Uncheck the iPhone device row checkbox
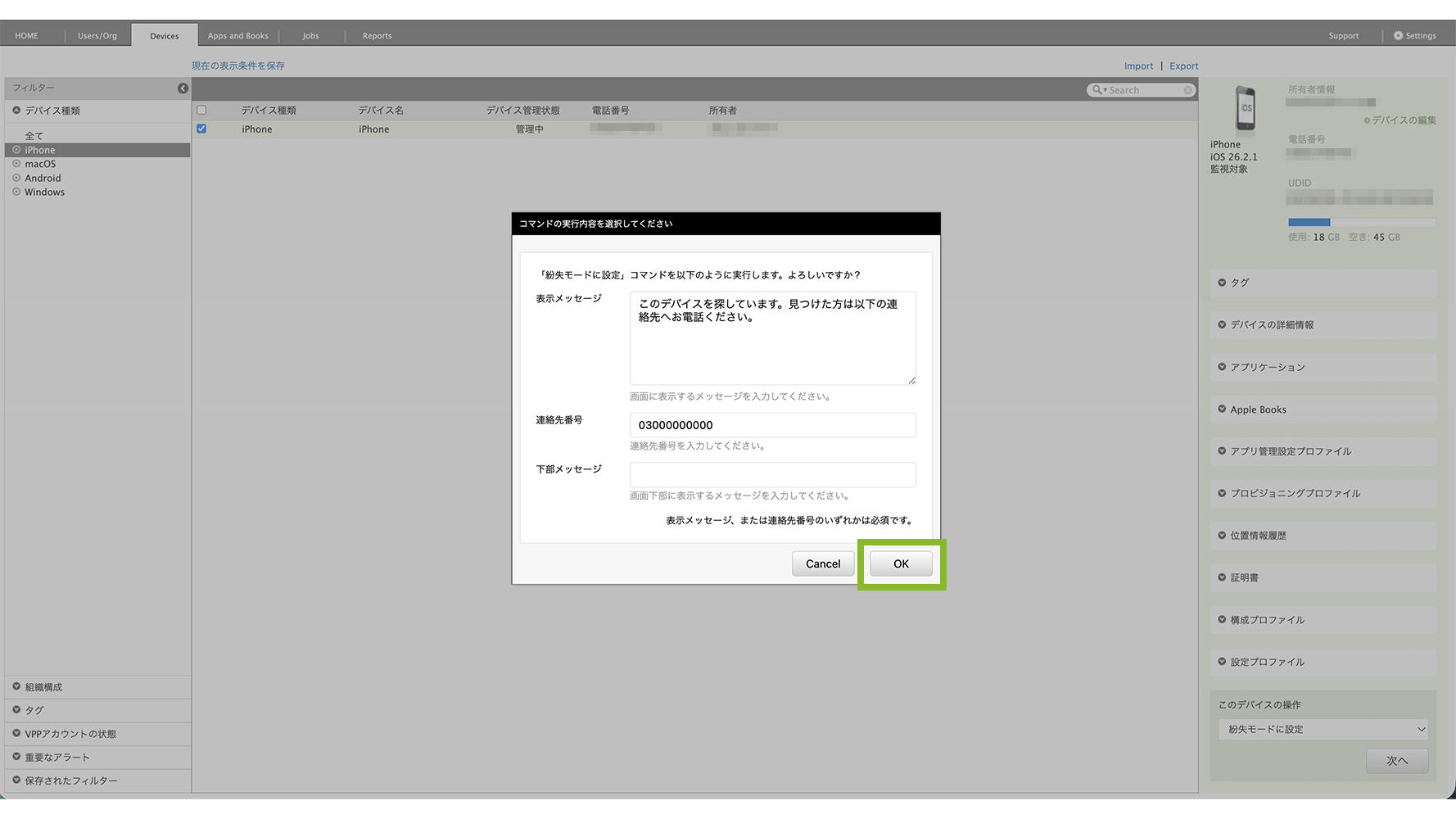Viewport: 1456px width, 819px height. point(201,129)
